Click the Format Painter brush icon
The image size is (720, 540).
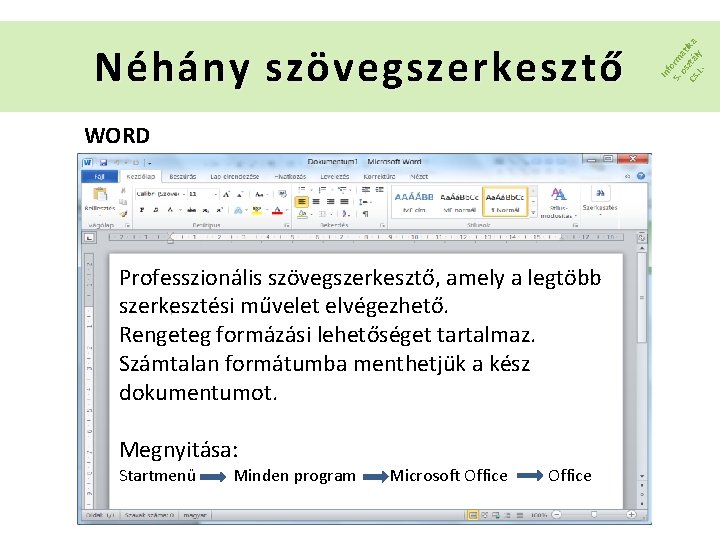[x=123, y=214]
